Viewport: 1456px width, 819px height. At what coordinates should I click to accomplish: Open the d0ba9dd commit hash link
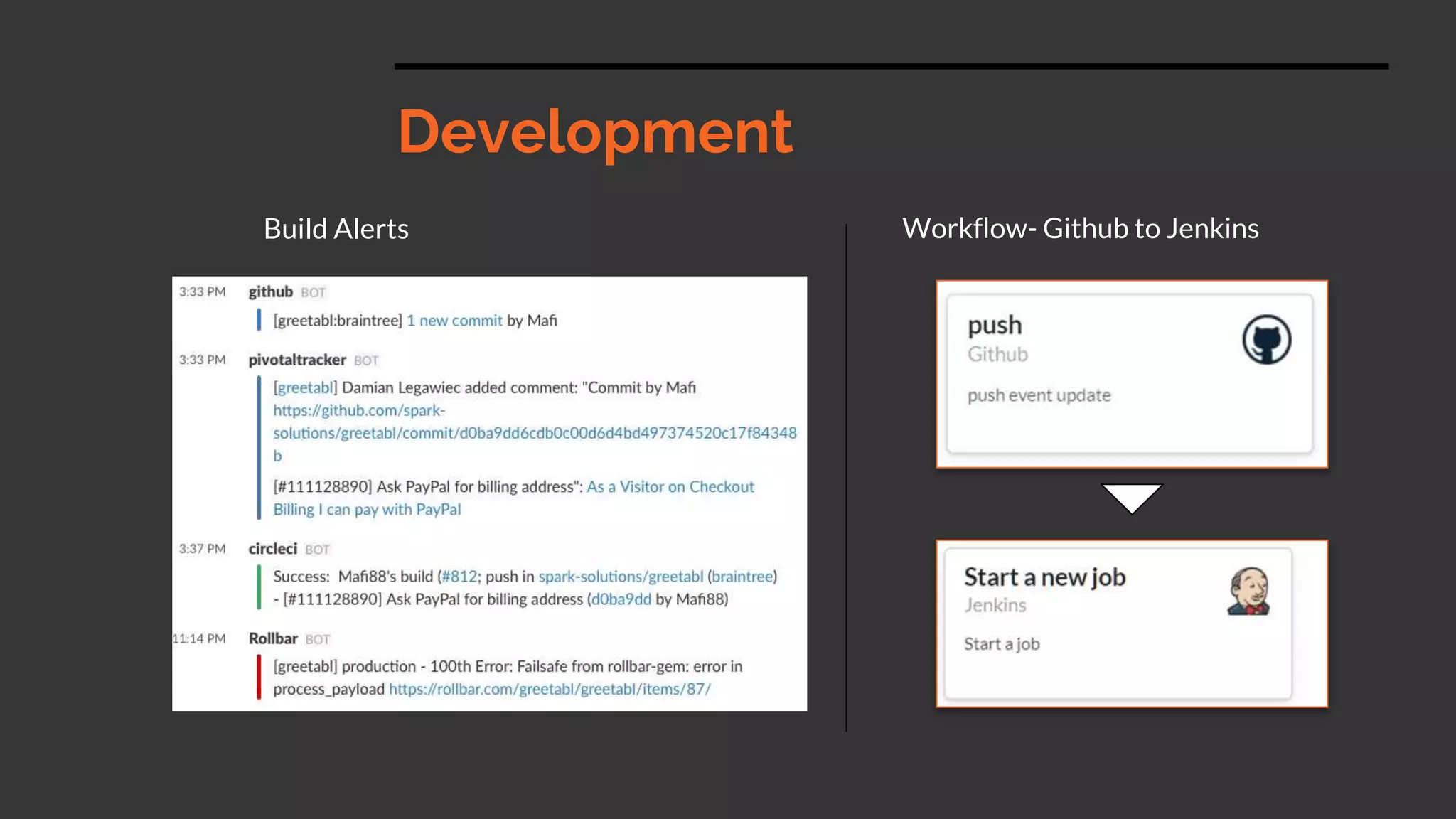click(621, 599)
